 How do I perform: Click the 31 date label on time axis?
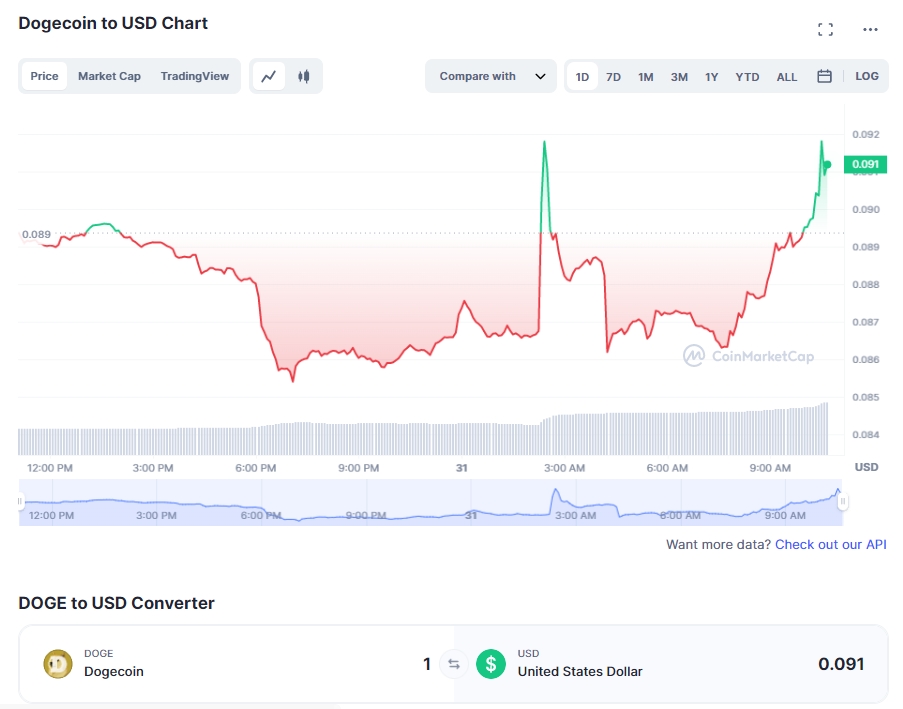coord(462,468)
